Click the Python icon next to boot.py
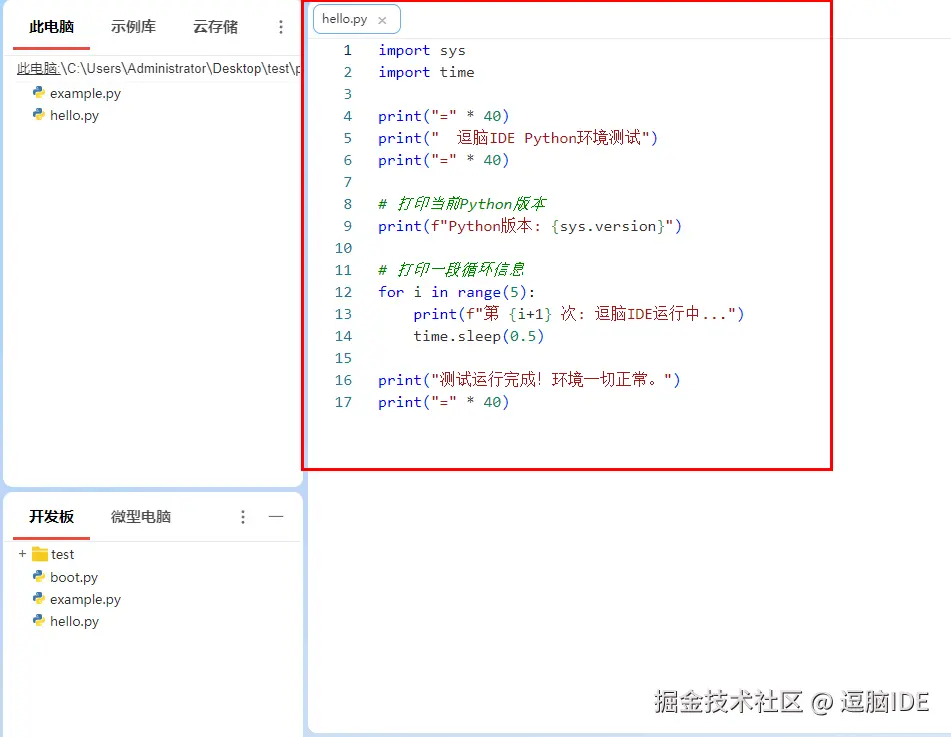This screenshot has height=737, width=951. pyautogui.click(x=39, y=576)
